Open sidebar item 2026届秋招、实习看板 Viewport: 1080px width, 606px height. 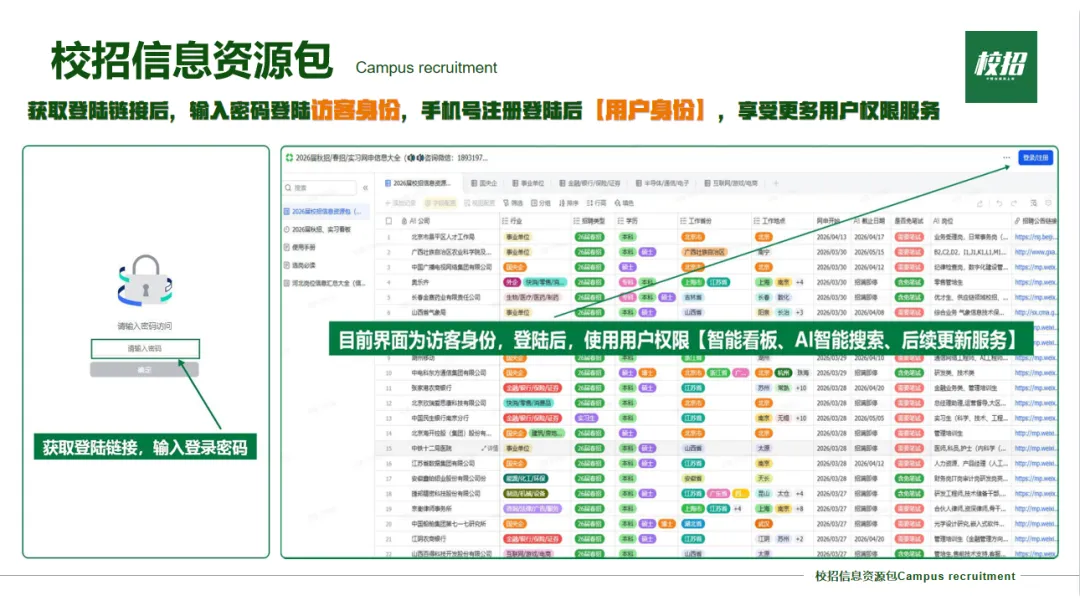[320, 229]
